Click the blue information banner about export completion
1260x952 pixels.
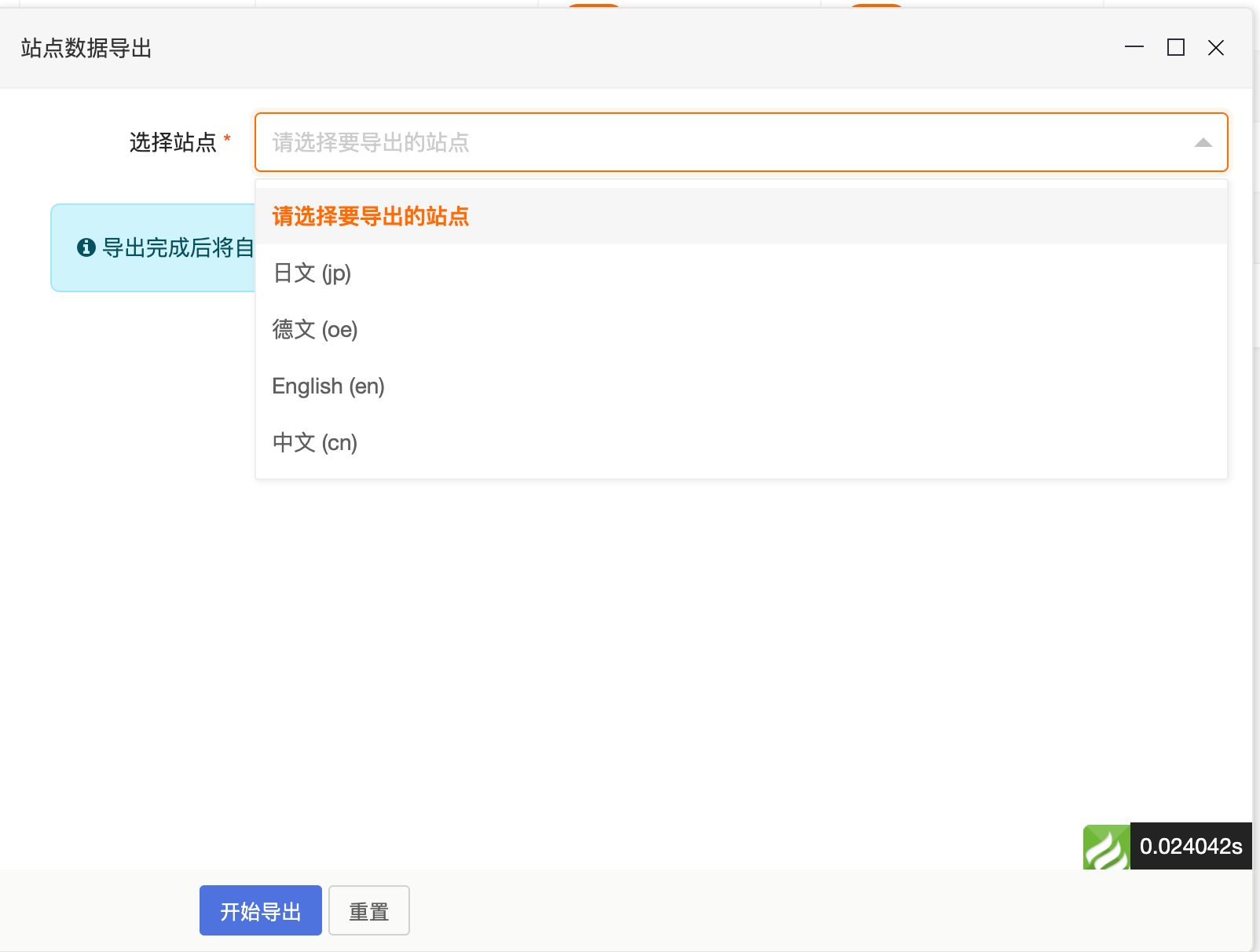157,247
